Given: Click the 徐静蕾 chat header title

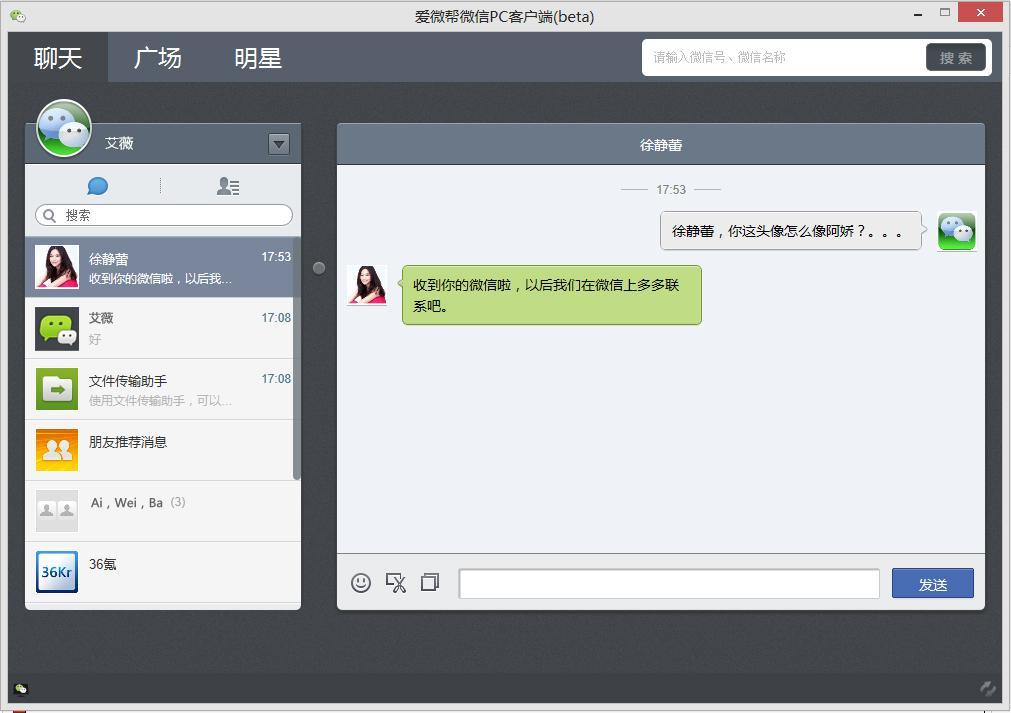Looking at the screenshot, I should tap(661, 145).
